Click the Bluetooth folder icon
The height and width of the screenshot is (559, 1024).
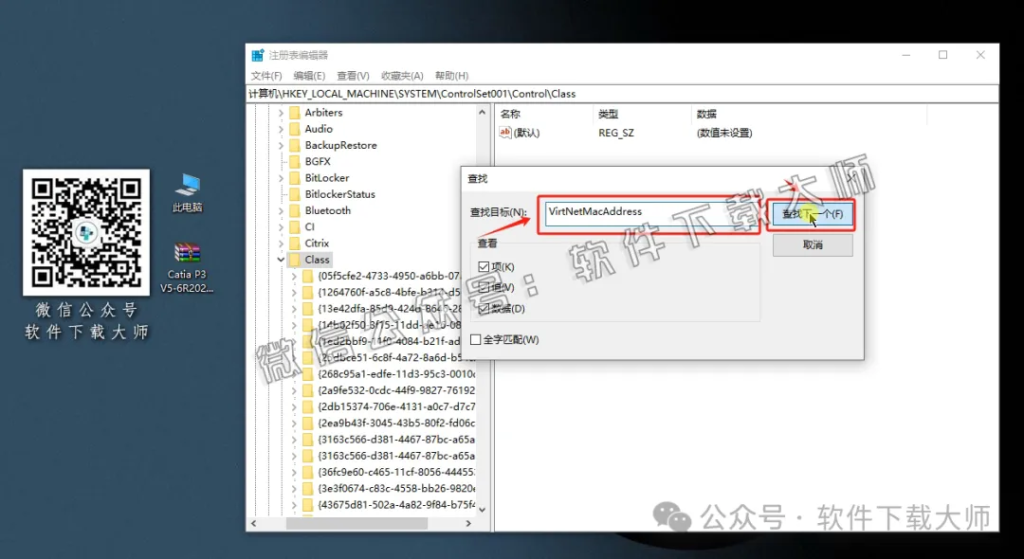(294, 210)
